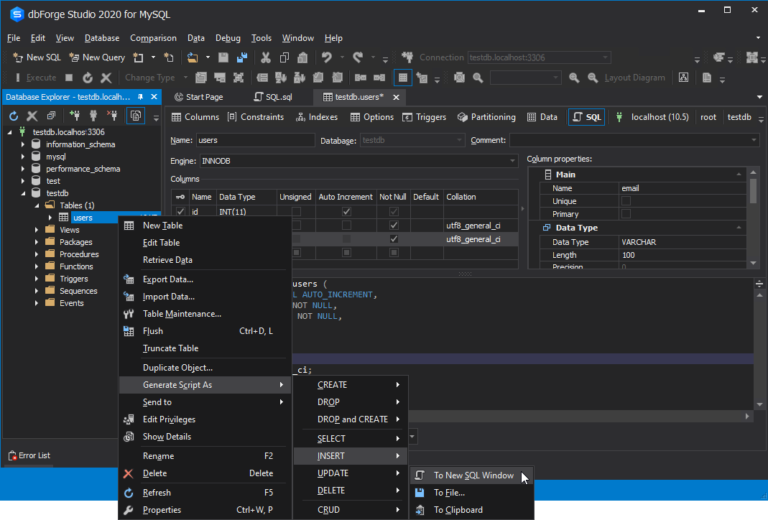
Task: Click the Cut scissors icon in toolbar
Action: 267,58
